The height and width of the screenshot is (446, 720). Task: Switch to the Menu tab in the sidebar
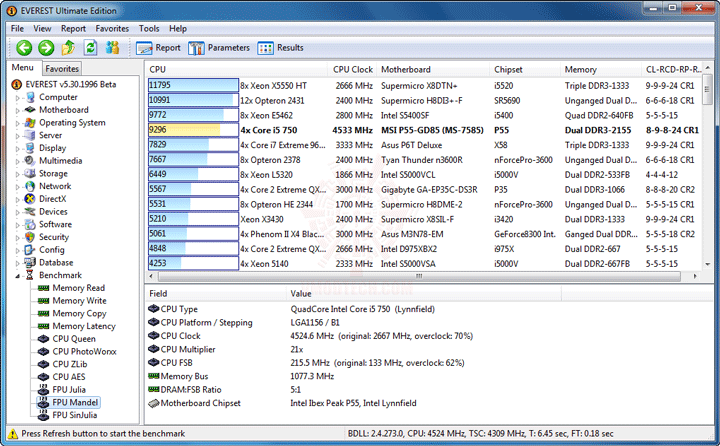[x=23, y=68]
